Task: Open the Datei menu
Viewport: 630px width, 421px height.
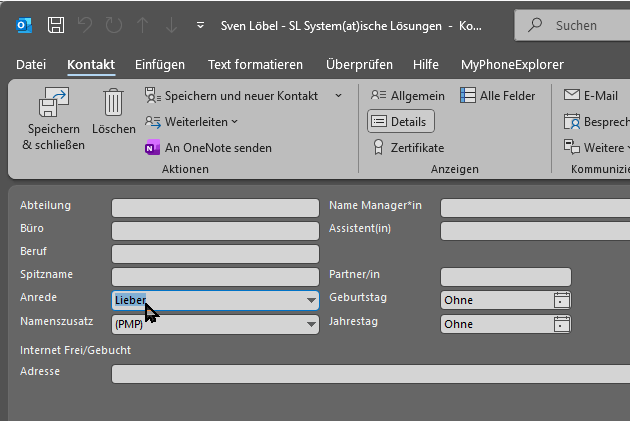Action: (x=31, y=65)
